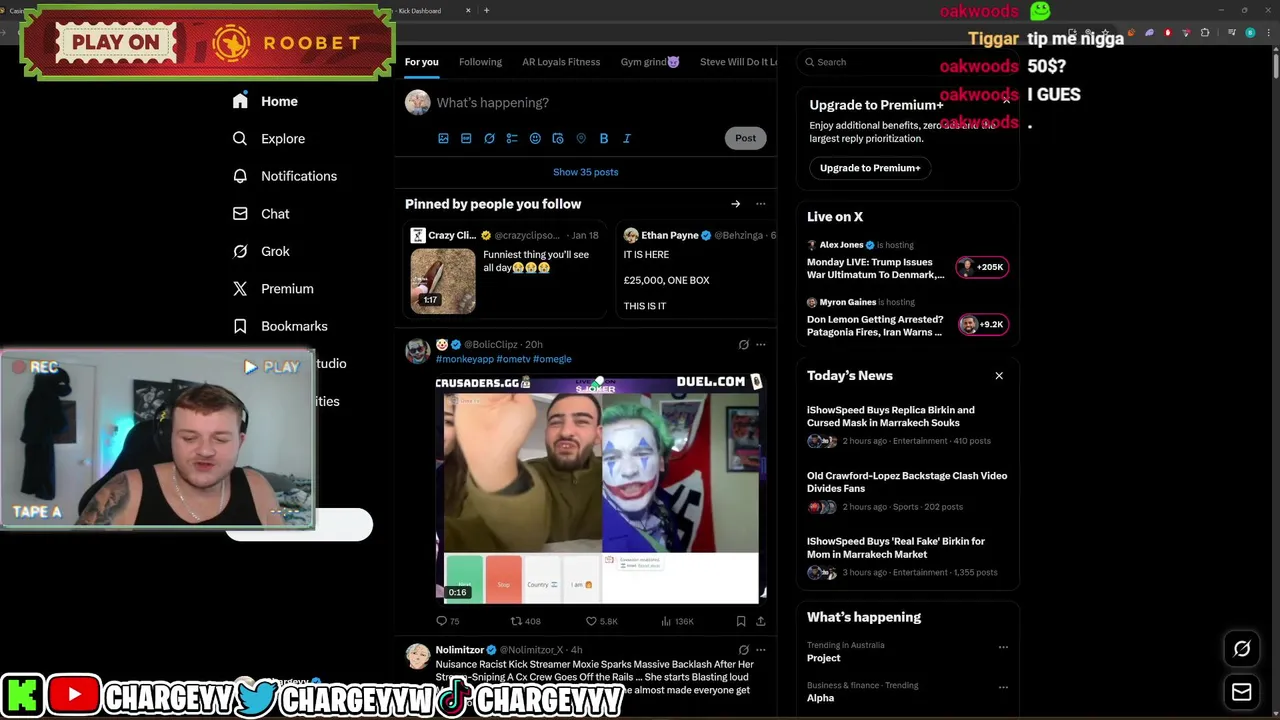Open the floating messages envelope button
This screenshot has height=720, width=1280.
click(x=1242, y=692)
